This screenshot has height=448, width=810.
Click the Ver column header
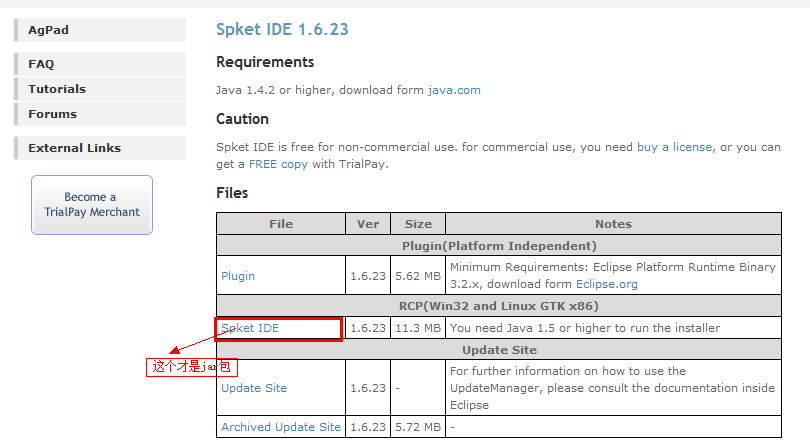point(367,224)
